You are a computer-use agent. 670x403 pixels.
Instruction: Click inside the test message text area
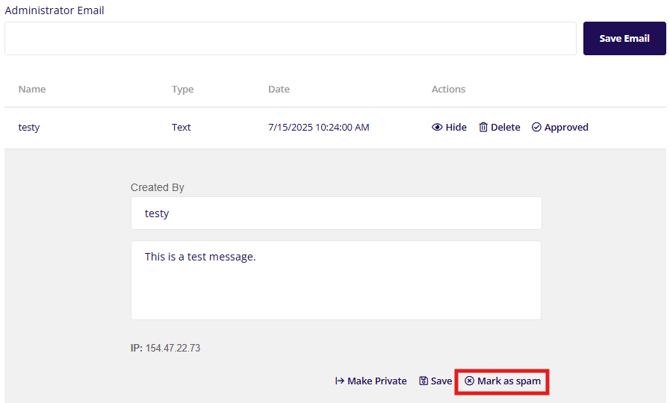(x=336, y=280)
